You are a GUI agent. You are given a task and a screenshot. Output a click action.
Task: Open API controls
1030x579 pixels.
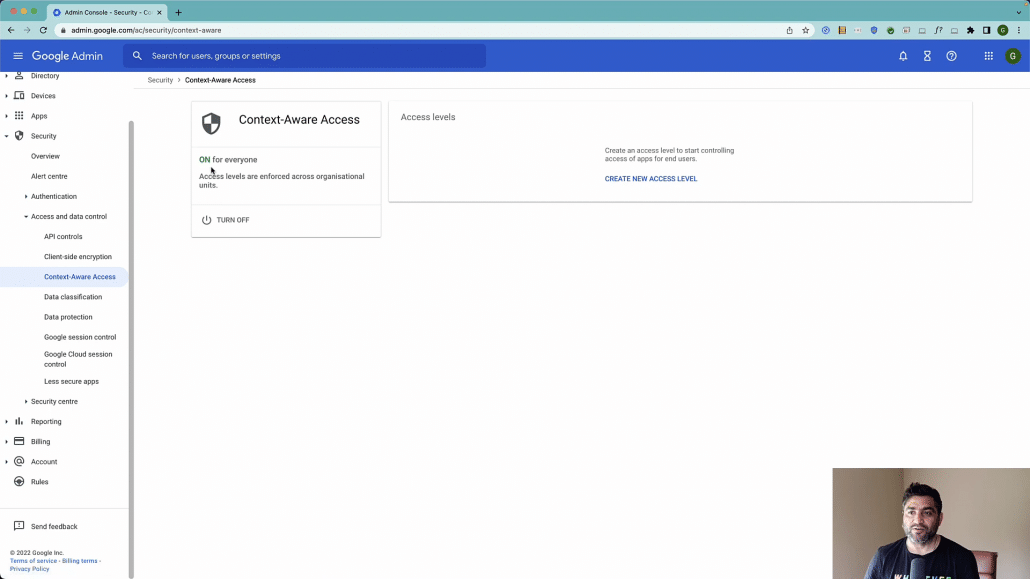coord(63,237)
